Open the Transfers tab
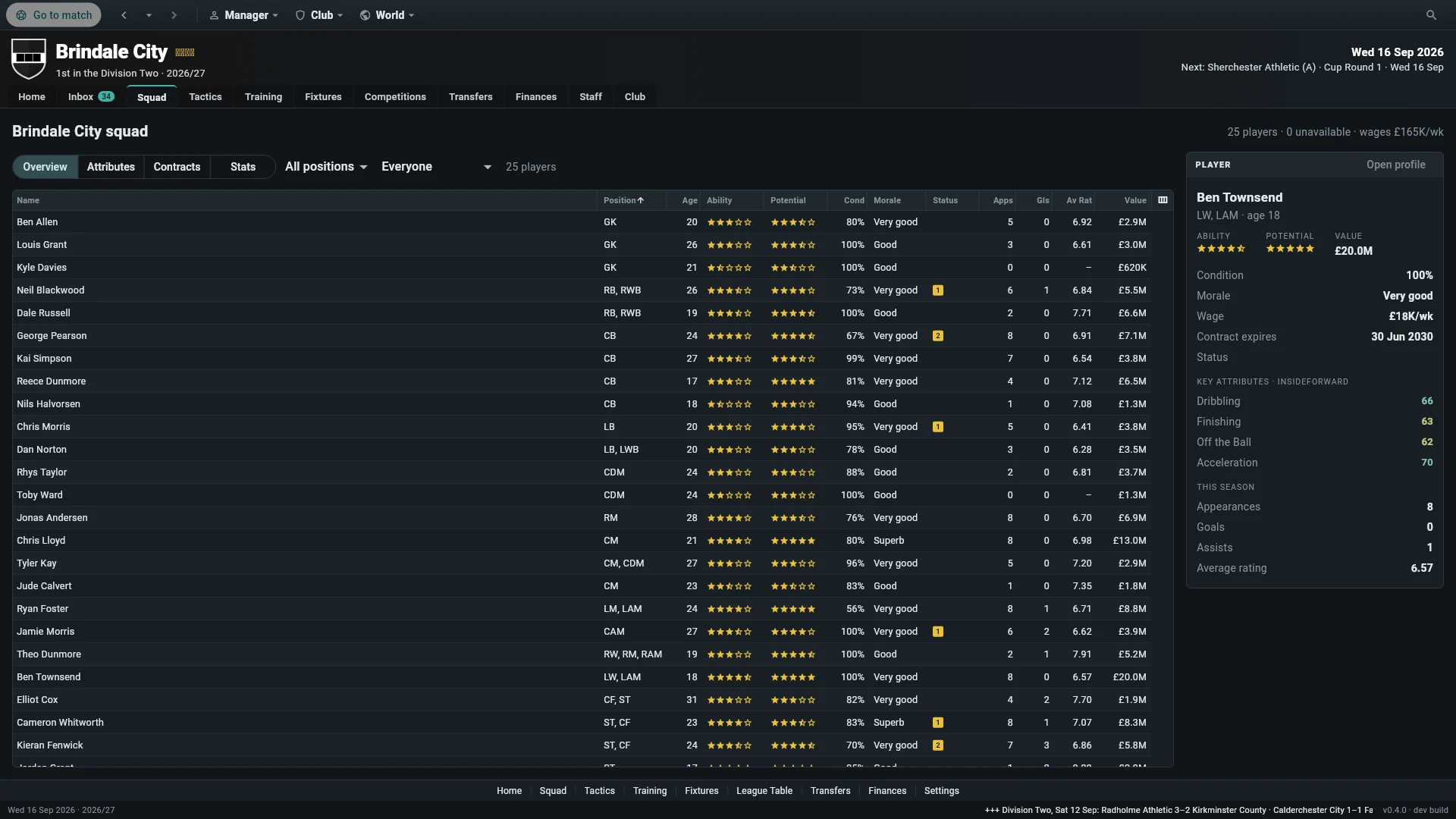The image size is (1456, 819). coord(470,97)
